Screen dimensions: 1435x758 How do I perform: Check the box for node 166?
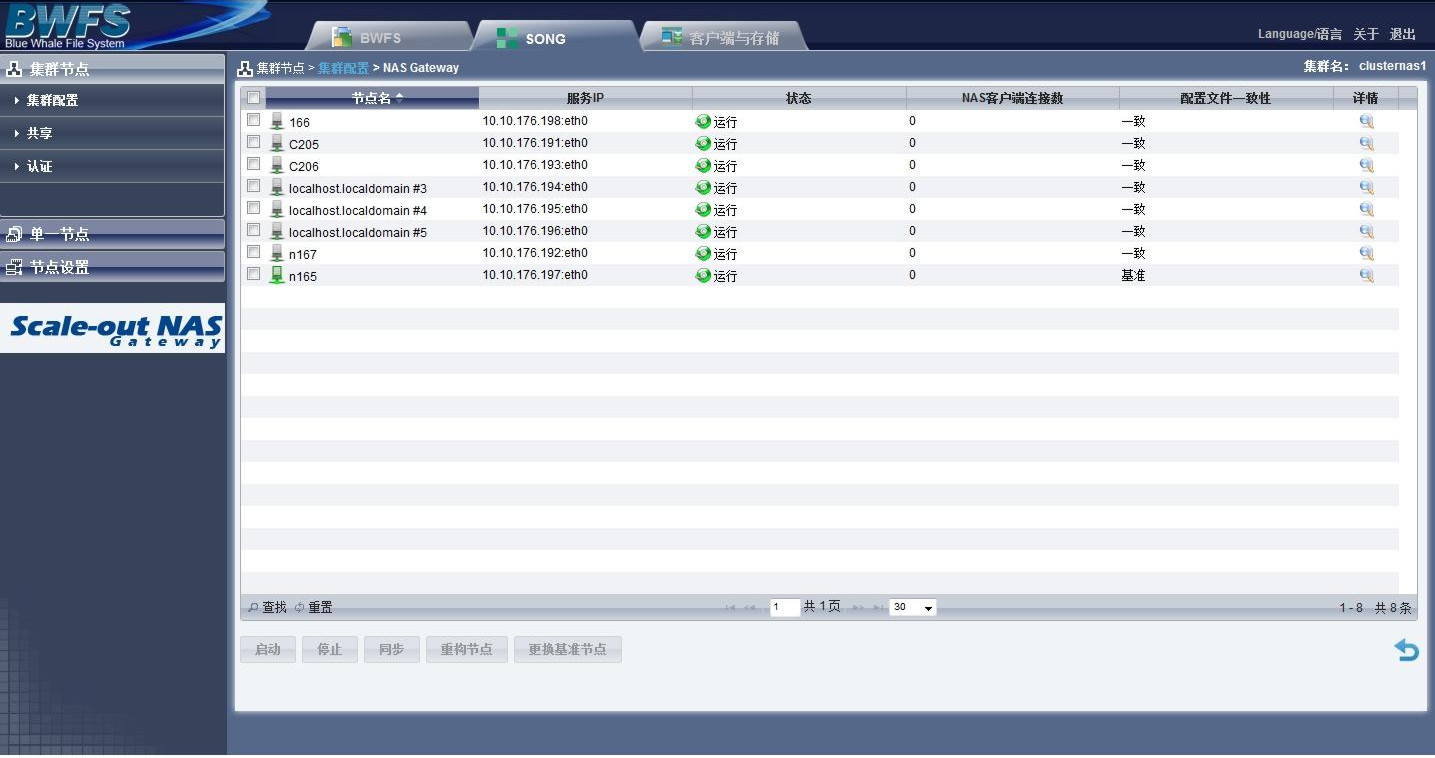tap(254, 120)
